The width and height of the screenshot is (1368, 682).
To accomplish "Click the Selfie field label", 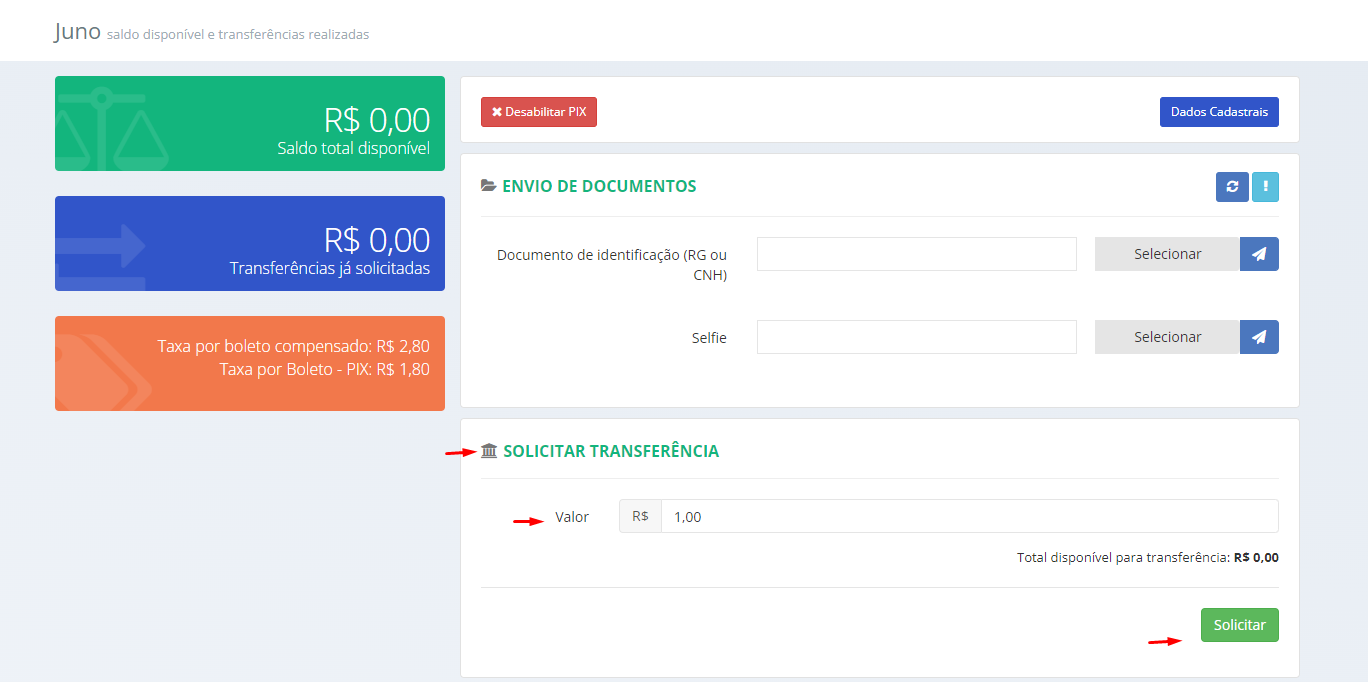I will 709,338.
